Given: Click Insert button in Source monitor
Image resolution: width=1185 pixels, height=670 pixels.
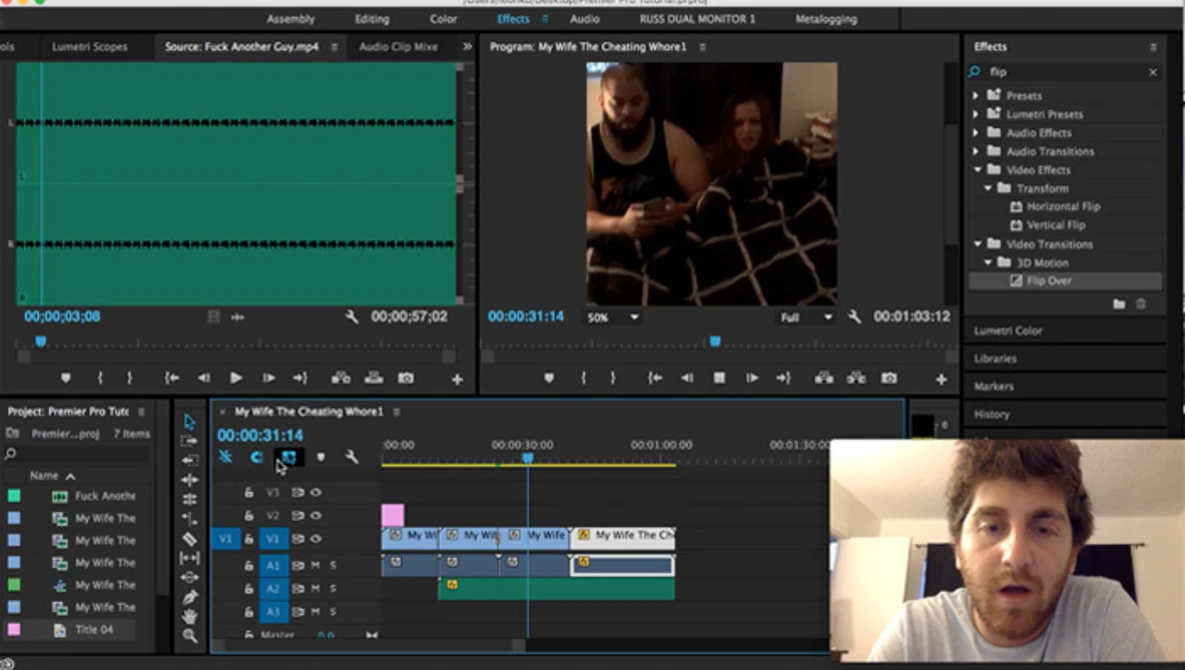Looking at the screenshot, I should click(341, 378).
